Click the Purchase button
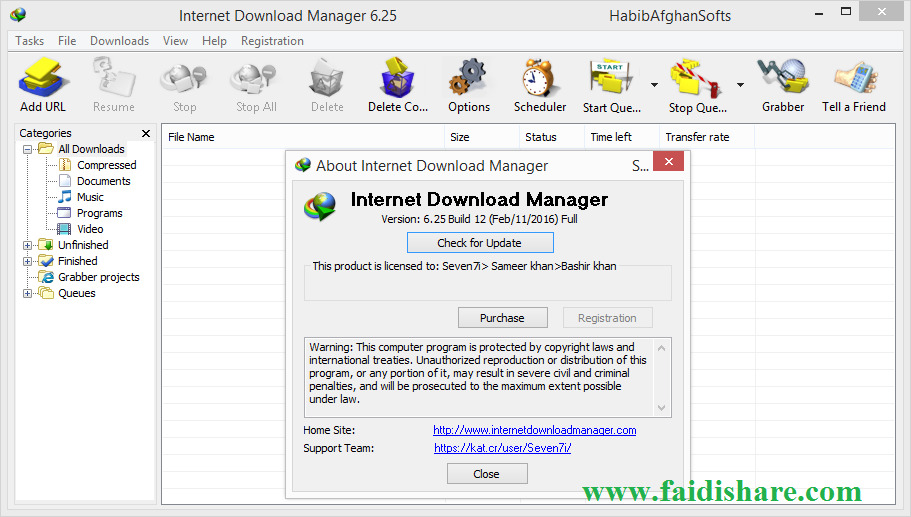Screen dimensions: 911x517 pyautogui.click(x=503, y=318)
